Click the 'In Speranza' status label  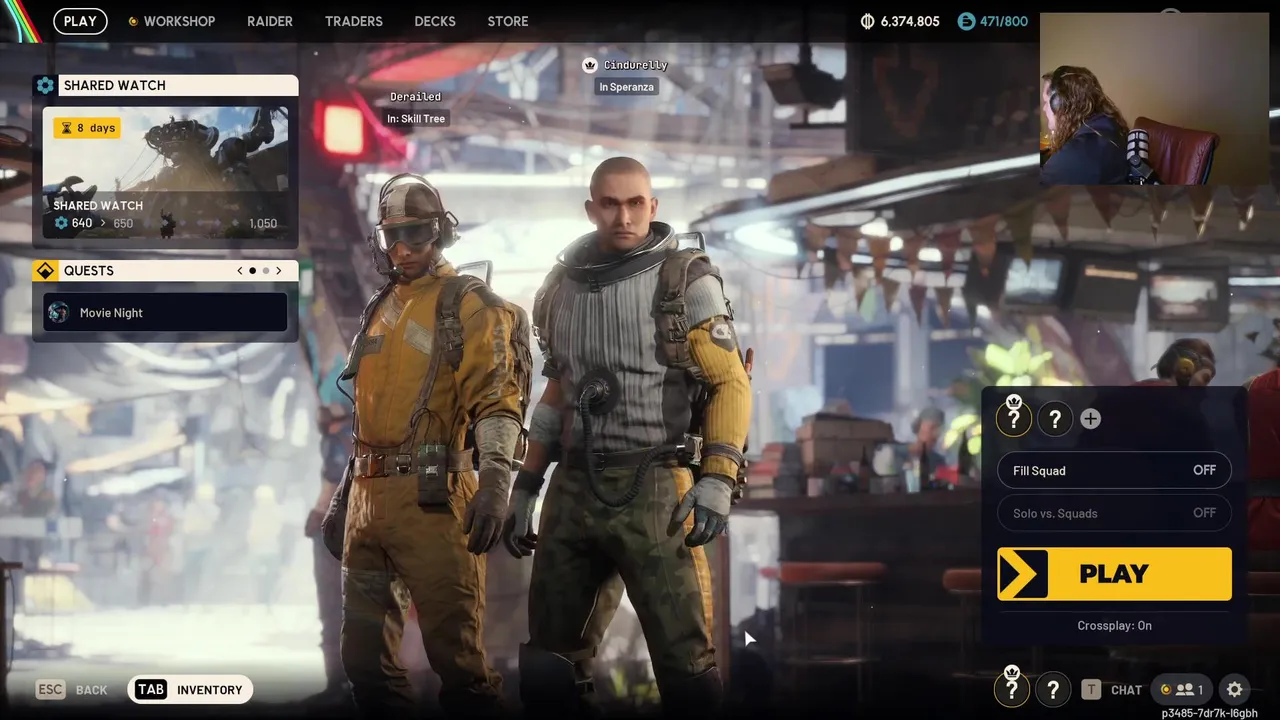[627, 87]
